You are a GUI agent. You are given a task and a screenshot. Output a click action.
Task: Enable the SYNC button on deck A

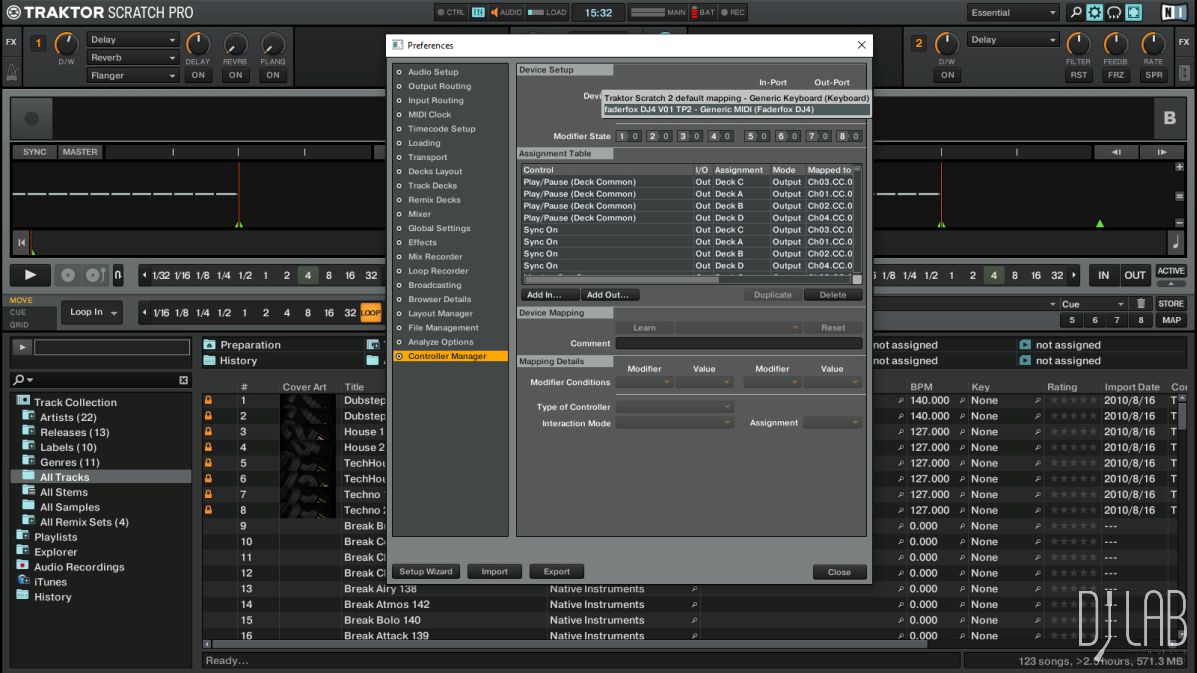tap(35, 152)
